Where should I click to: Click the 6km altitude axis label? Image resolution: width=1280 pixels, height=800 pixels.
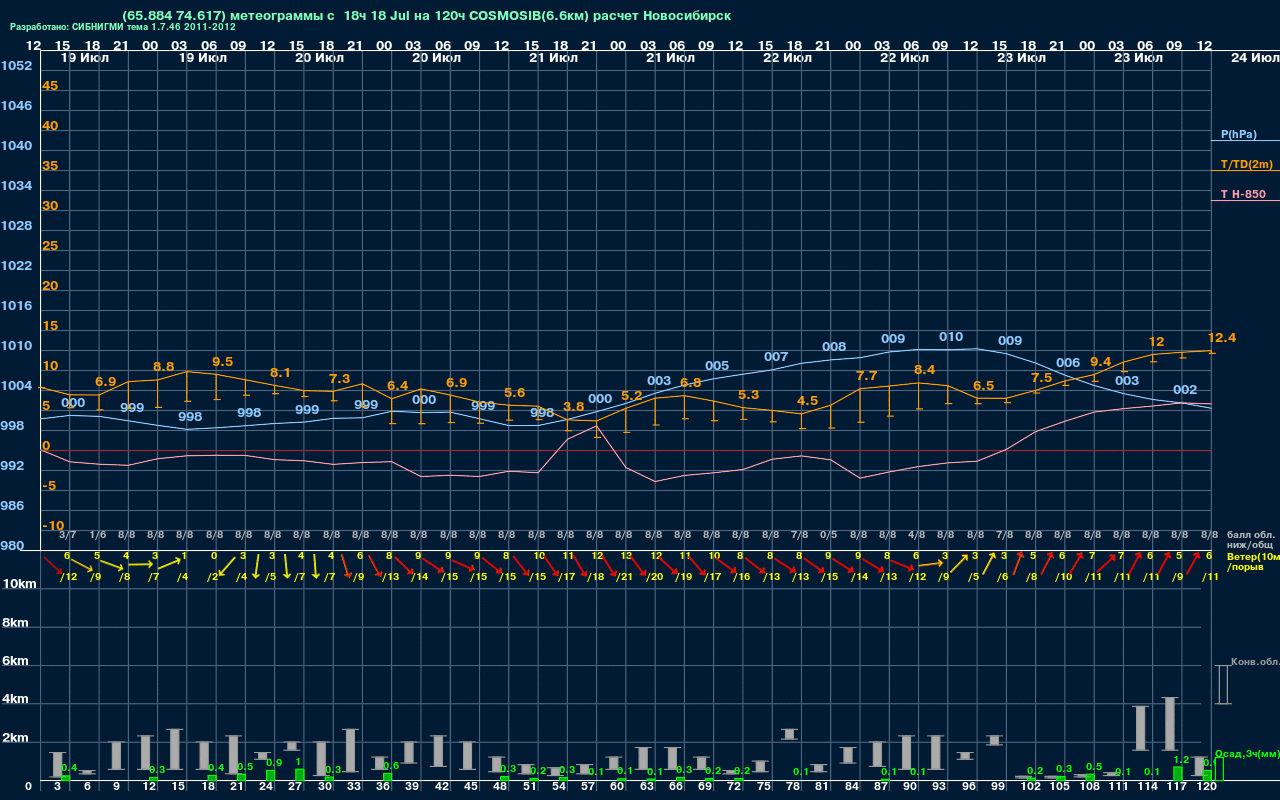click(x=15, y=661)
